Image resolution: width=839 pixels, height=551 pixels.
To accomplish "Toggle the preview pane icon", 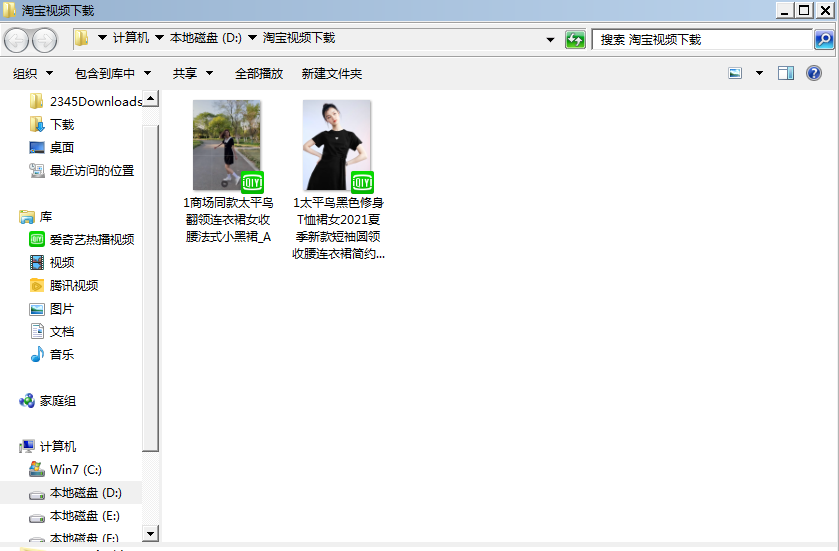I will (x=786, y=73).
